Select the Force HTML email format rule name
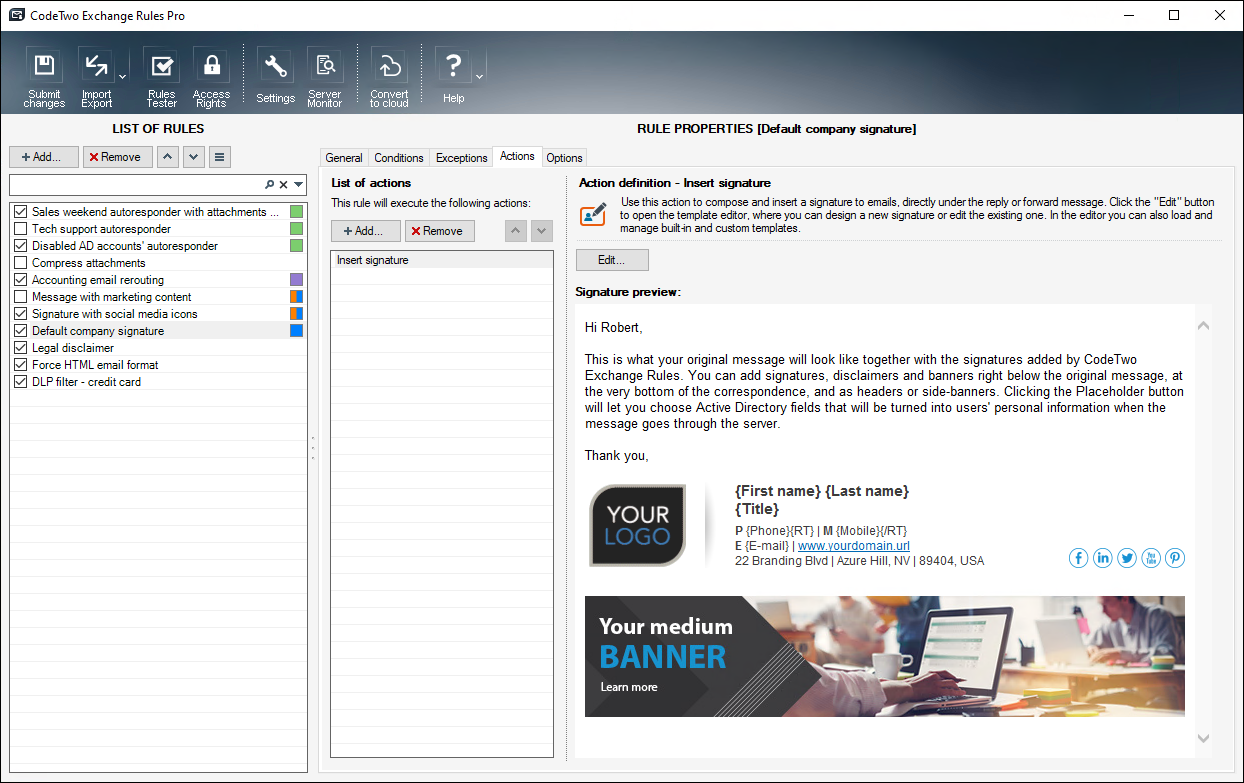The width and height of the screenshot is (1244, 783). (95, 365)
